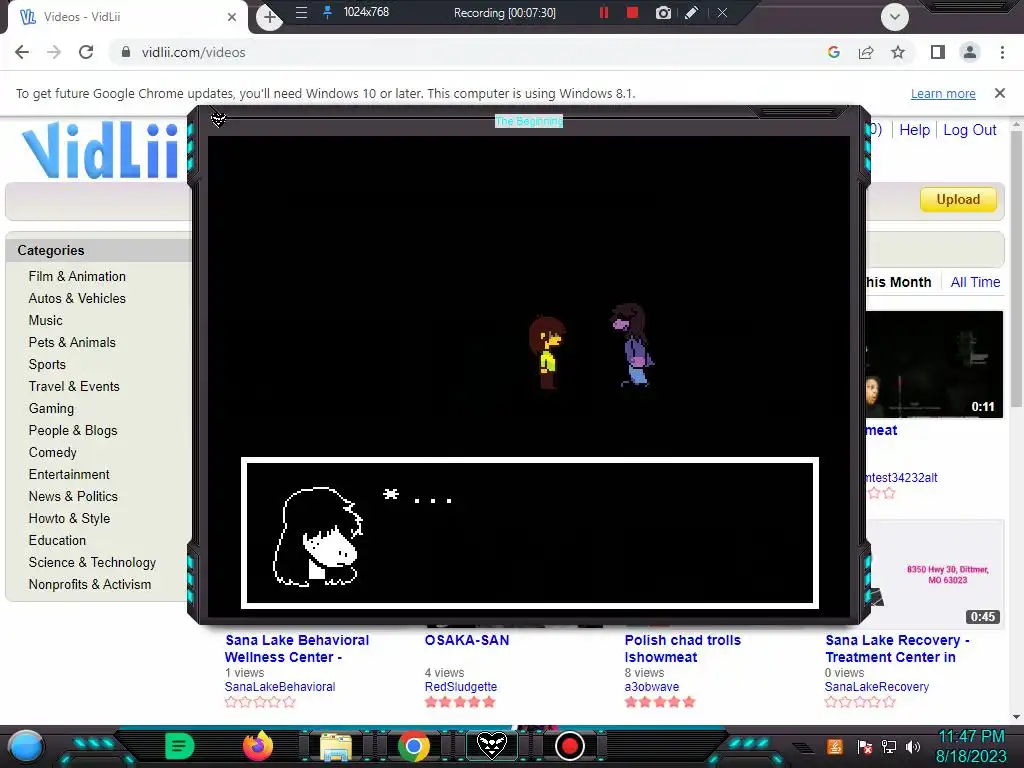
Task: Open the Music category
Action: [46, 321]
